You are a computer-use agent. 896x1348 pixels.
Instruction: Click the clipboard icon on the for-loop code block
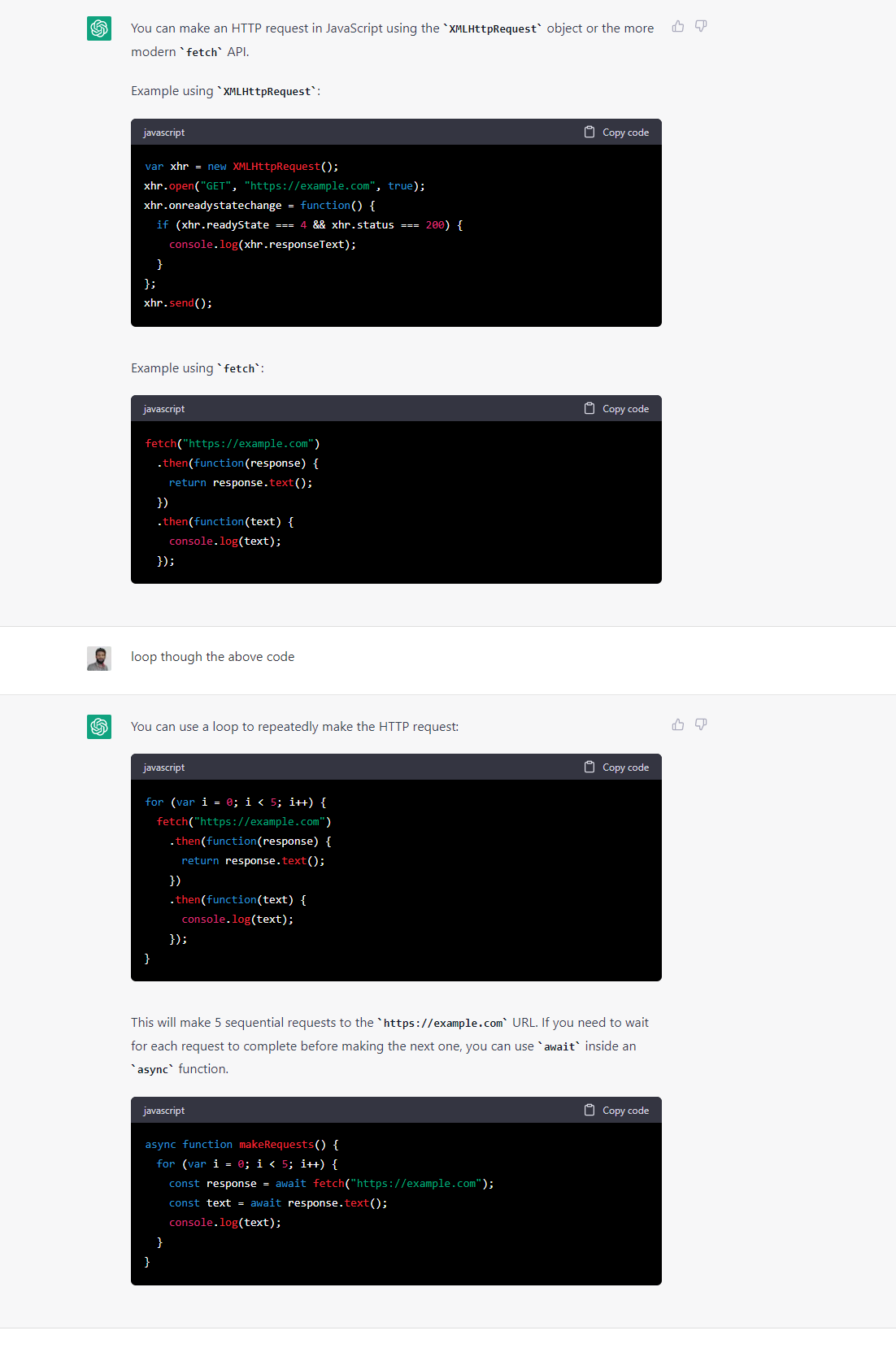589,767
